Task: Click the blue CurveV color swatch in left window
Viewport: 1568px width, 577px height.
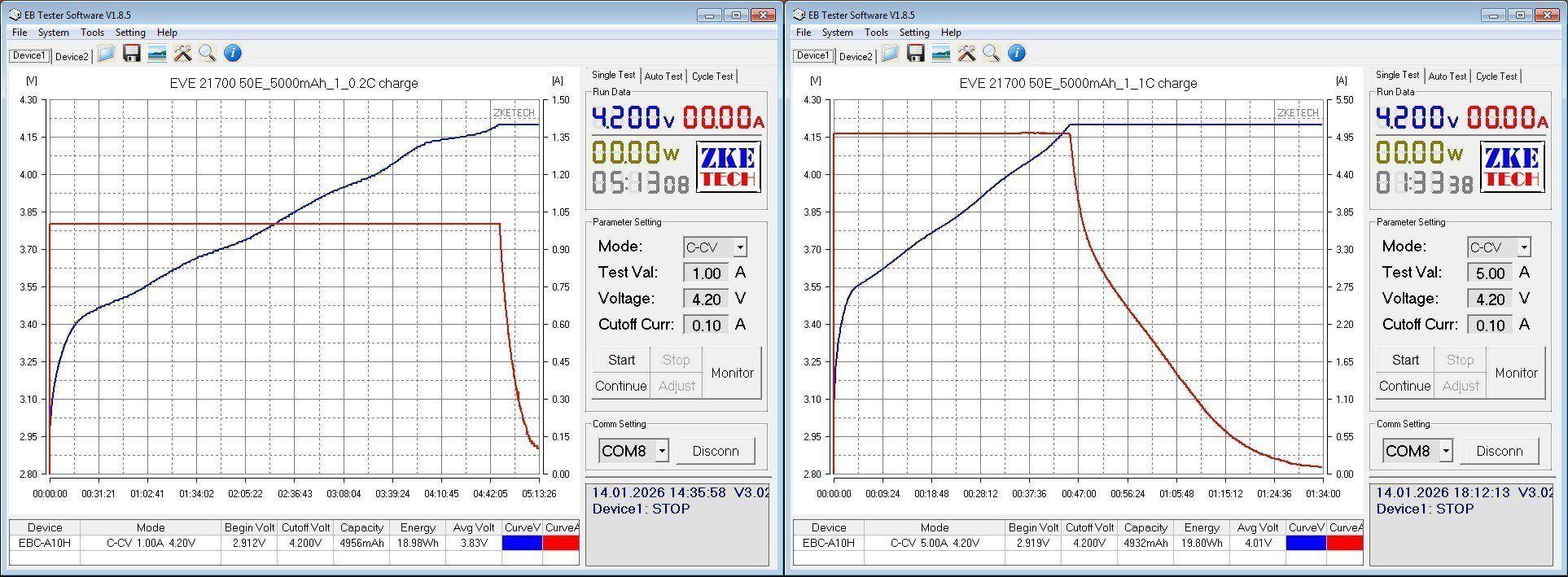Action: pos(522,543)
